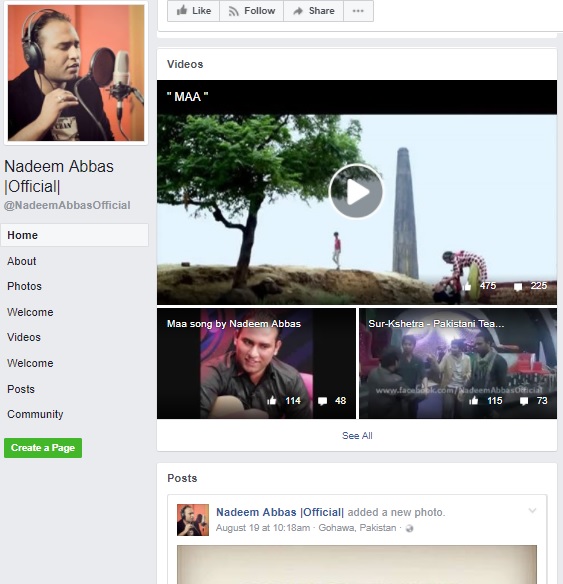Go to Photos in the sidebar
Viewport: 563px width, 584px height.
click(x=24, y=286)
